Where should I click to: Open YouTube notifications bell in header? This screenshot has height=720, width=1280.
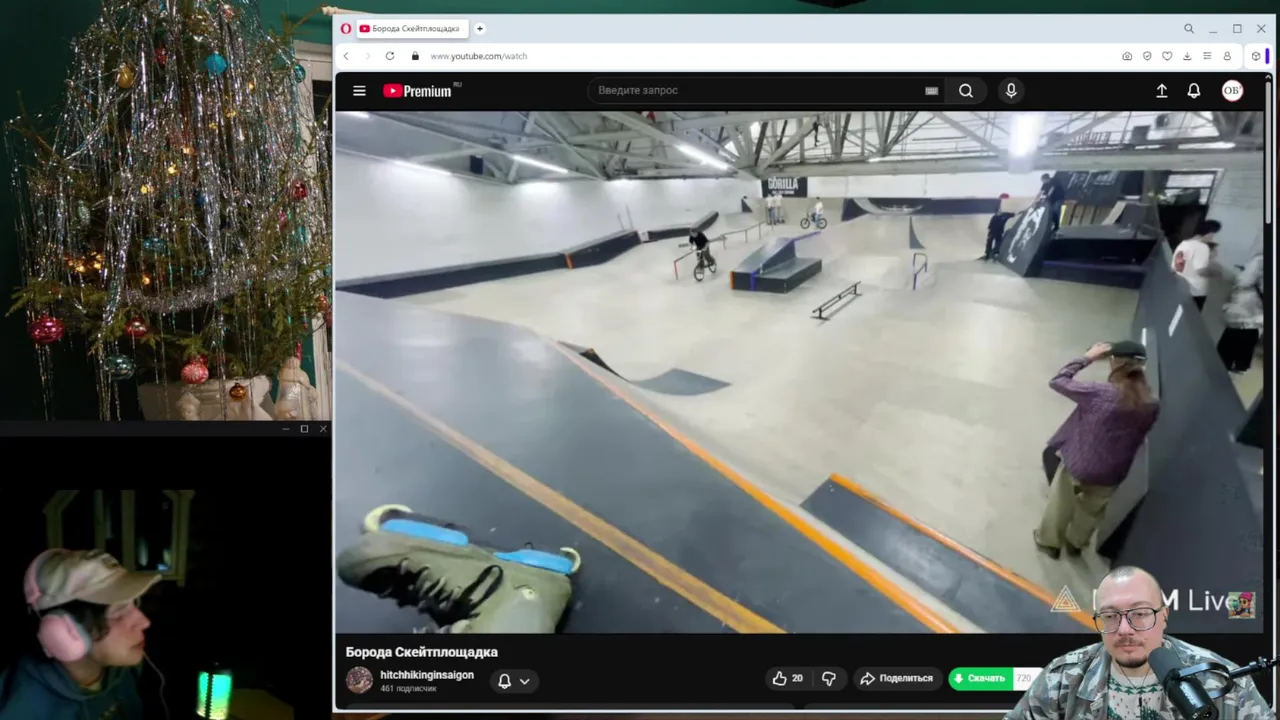point(1194,90)
